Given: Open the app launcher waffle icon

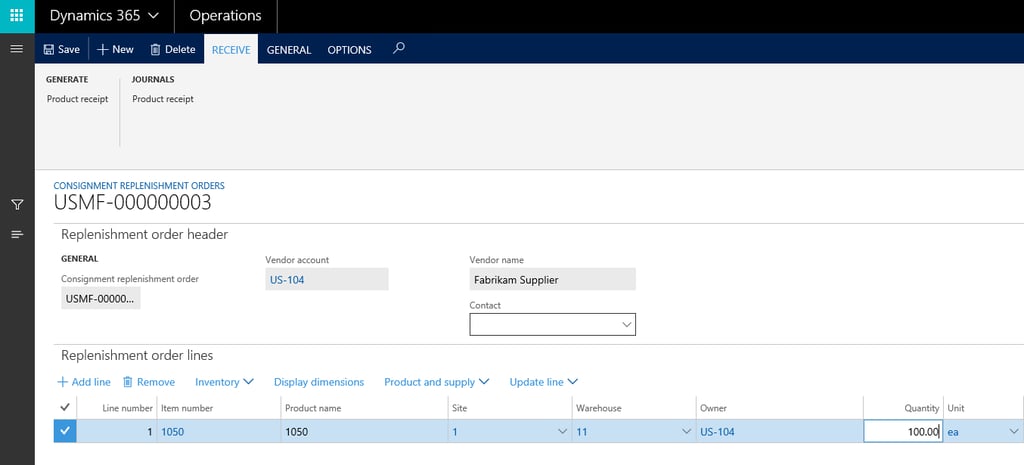Looking at the screenshot, I should tap(17, 16).
